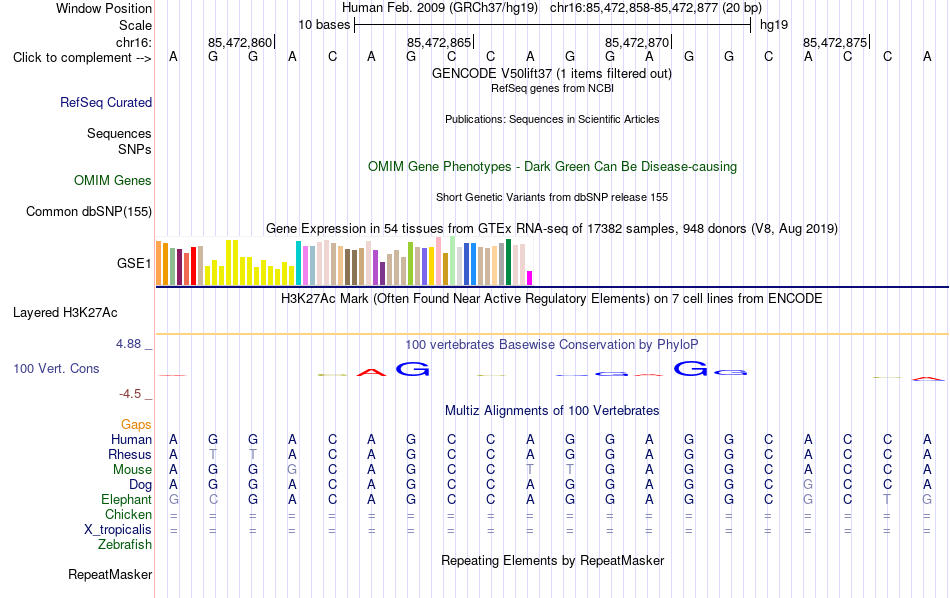The image size is (950, 598).
Task: Click the GENCODE V50lift37 track title
Action: tap(551, 74)
